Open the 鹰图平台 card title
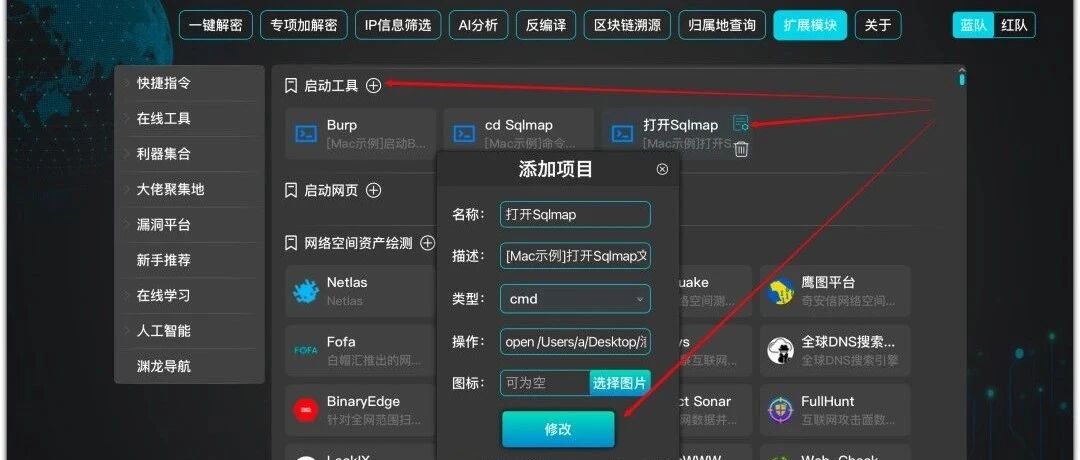 (x=828, y=282)
